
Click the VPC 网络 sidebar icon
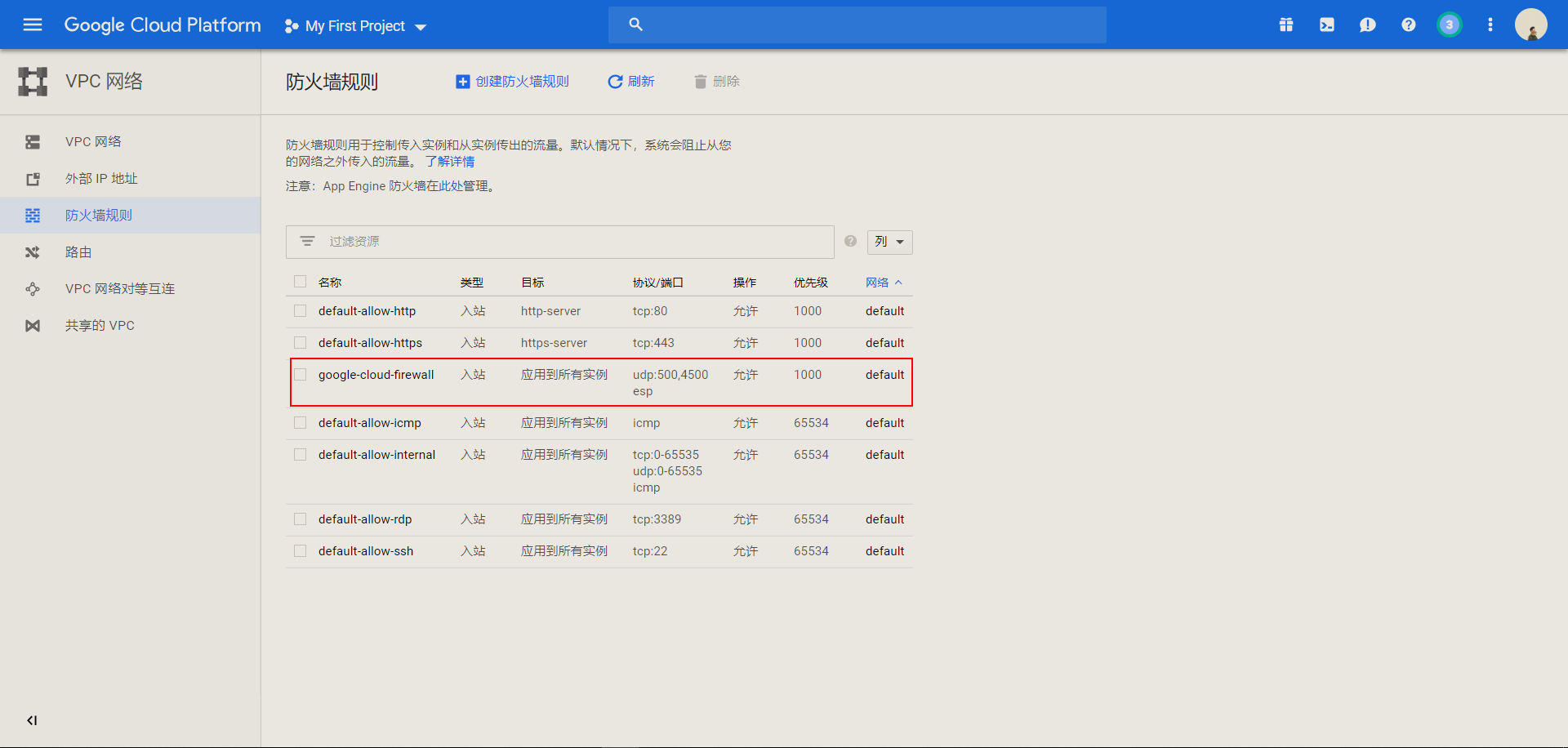[x=33, y=142]
